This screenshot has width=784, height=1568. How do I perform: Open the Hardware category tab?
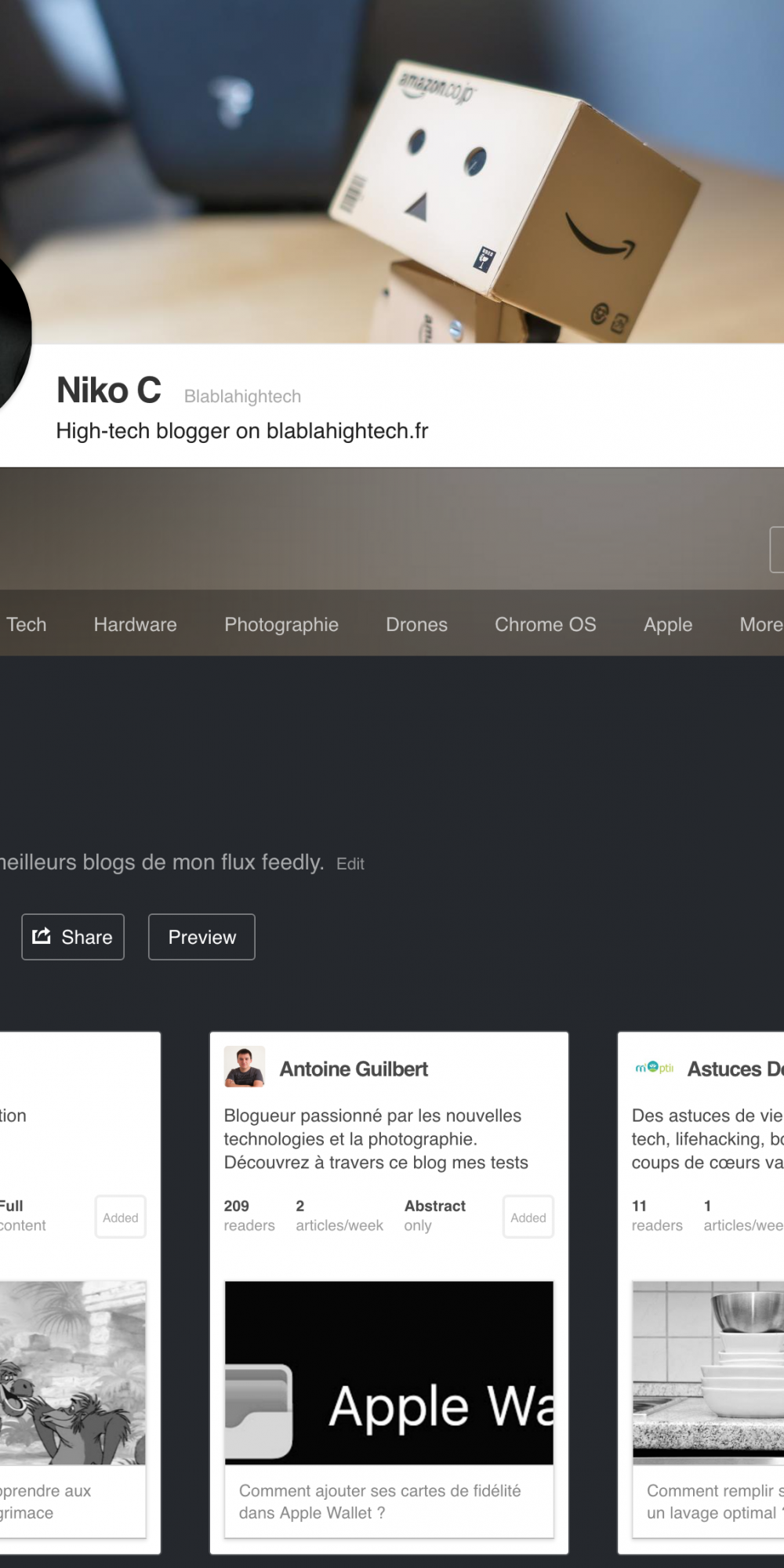coord(136,625)
